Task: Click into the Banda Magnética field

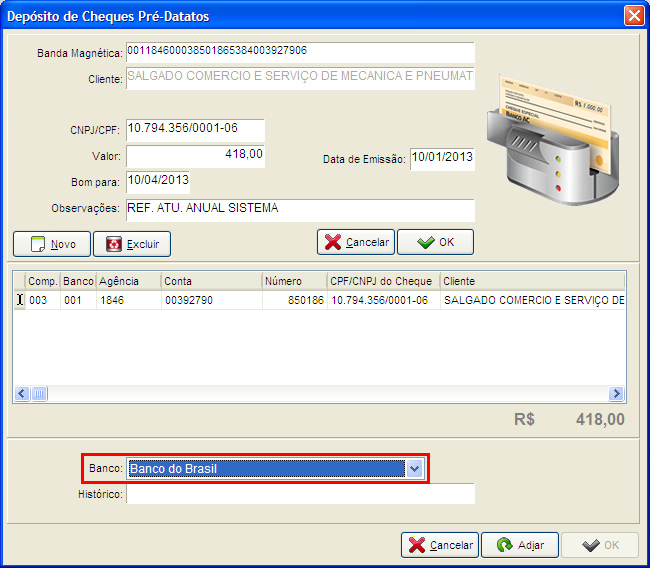Action: click(x=300, y=52)
